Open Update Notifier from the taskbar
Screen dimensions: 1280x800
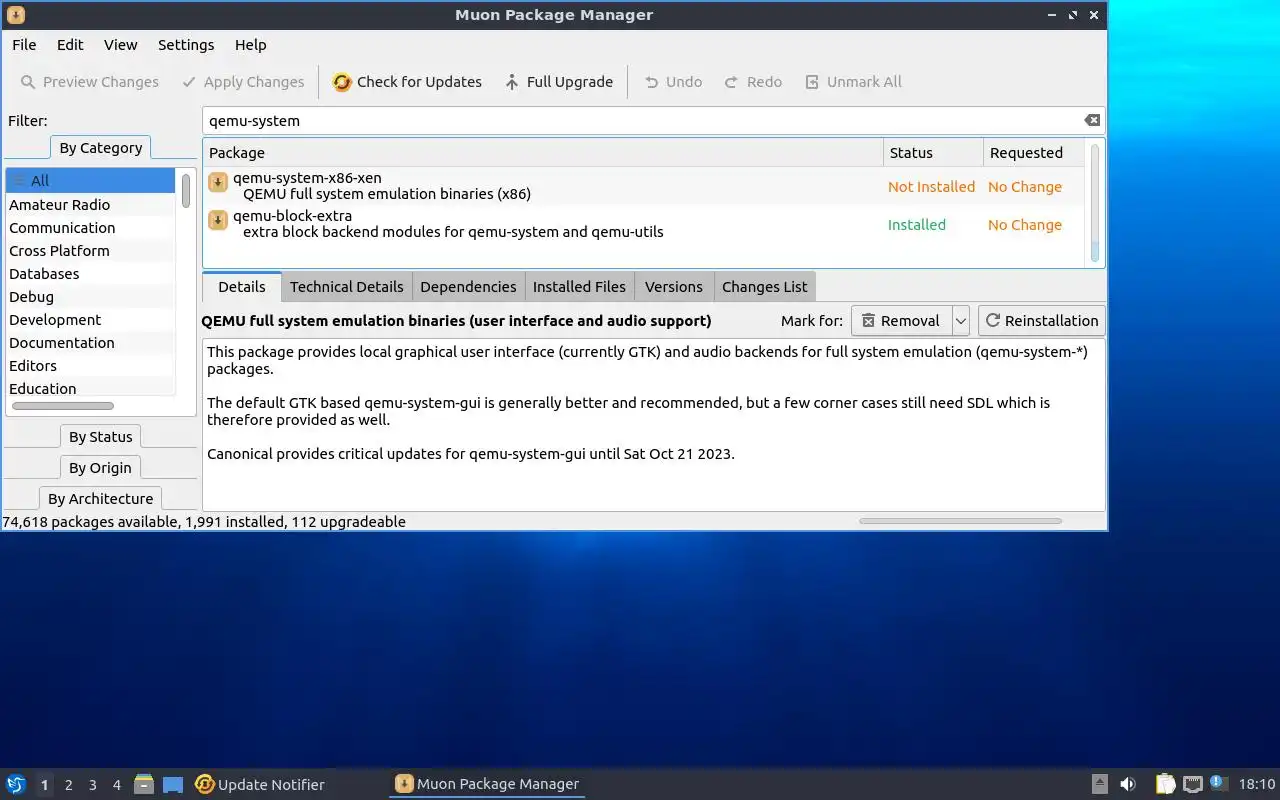click(x=260, y=784)
